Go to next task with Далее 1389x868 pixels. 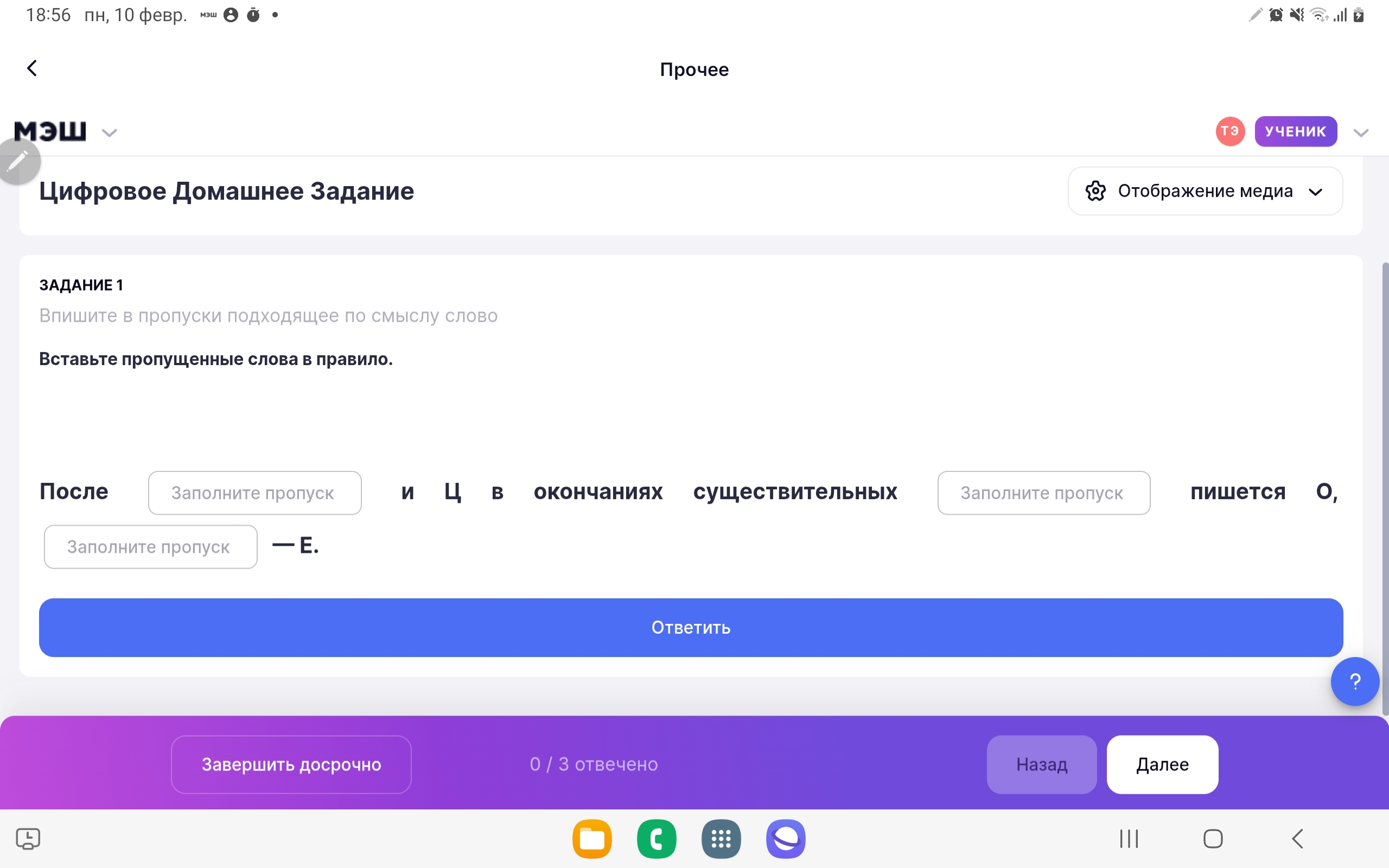[1162, 765]
